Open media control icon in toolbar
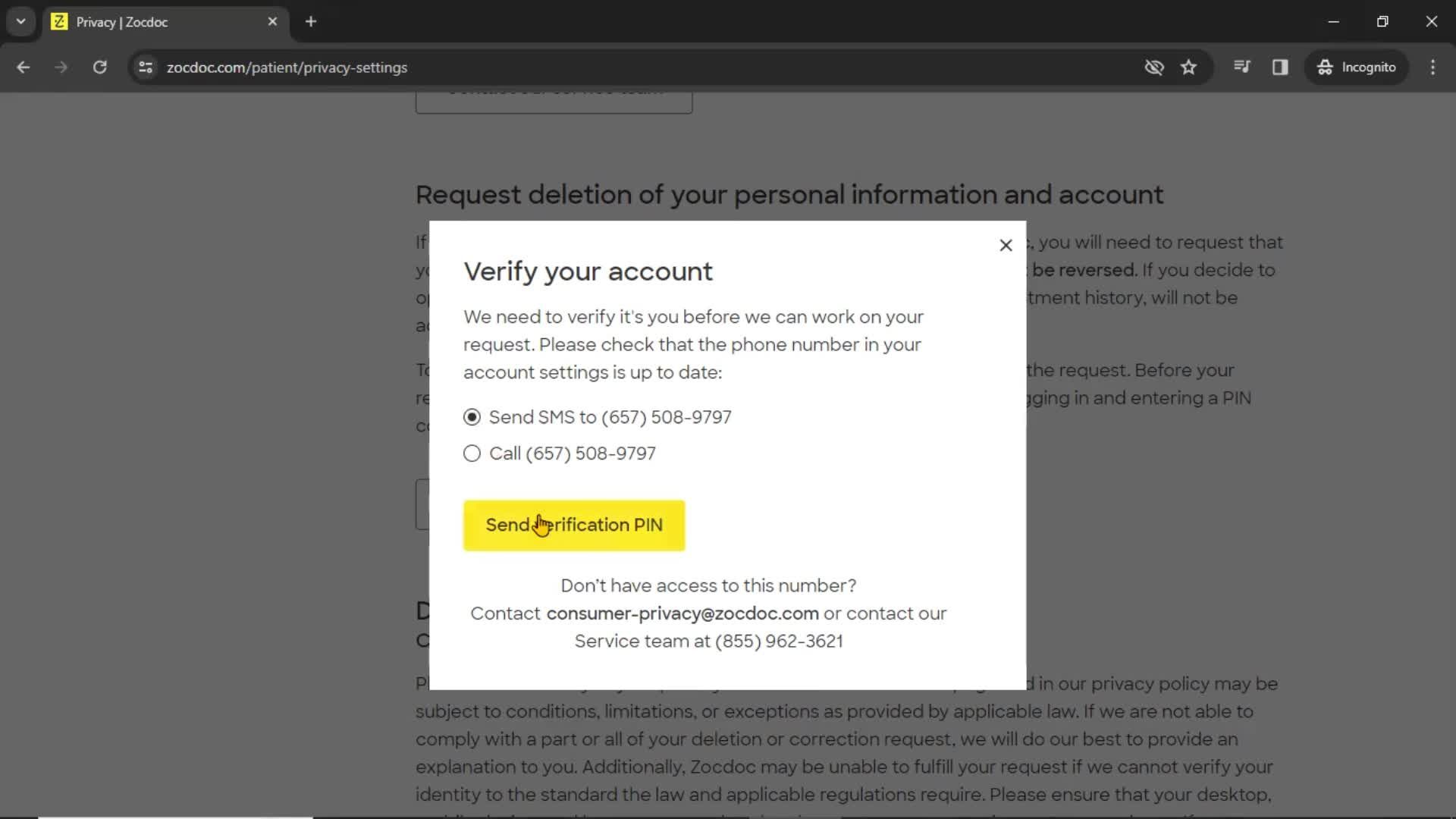The image size is (1456, 819). point(1241,67)
